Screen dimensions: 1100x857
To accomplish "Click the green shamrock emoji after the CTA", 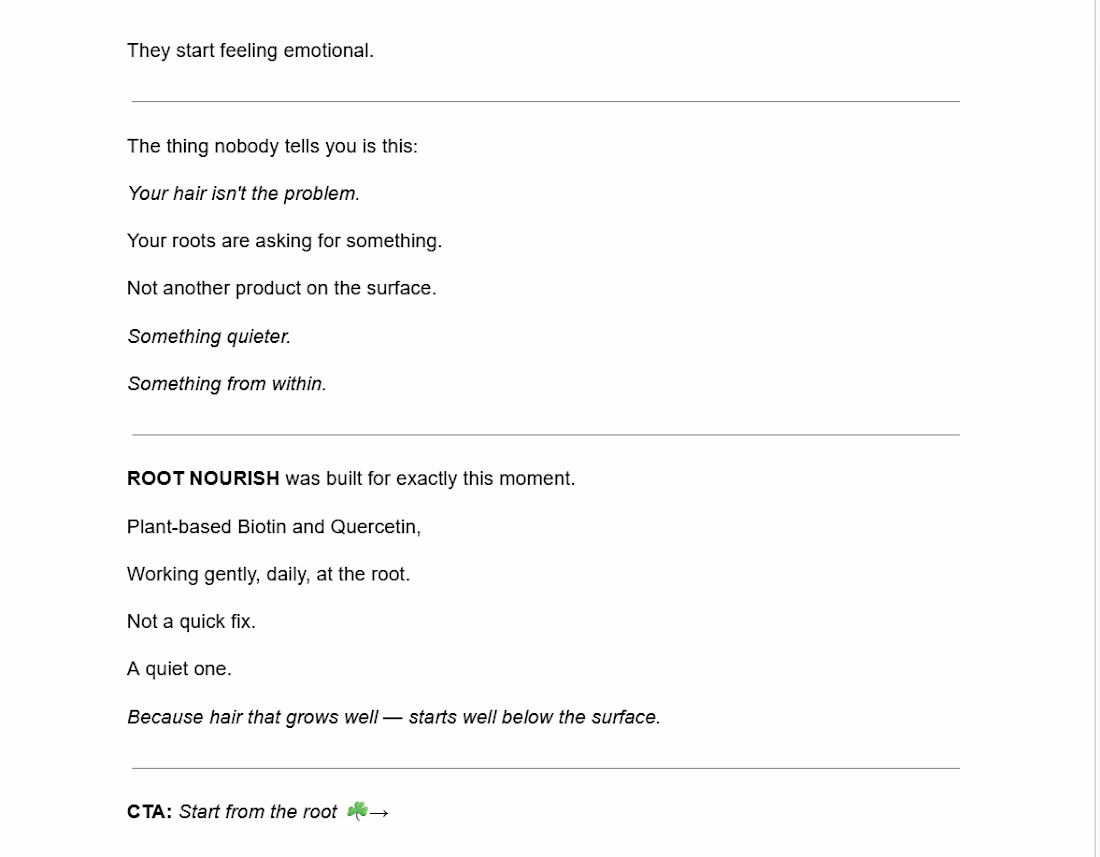I will tap(357, 811).
